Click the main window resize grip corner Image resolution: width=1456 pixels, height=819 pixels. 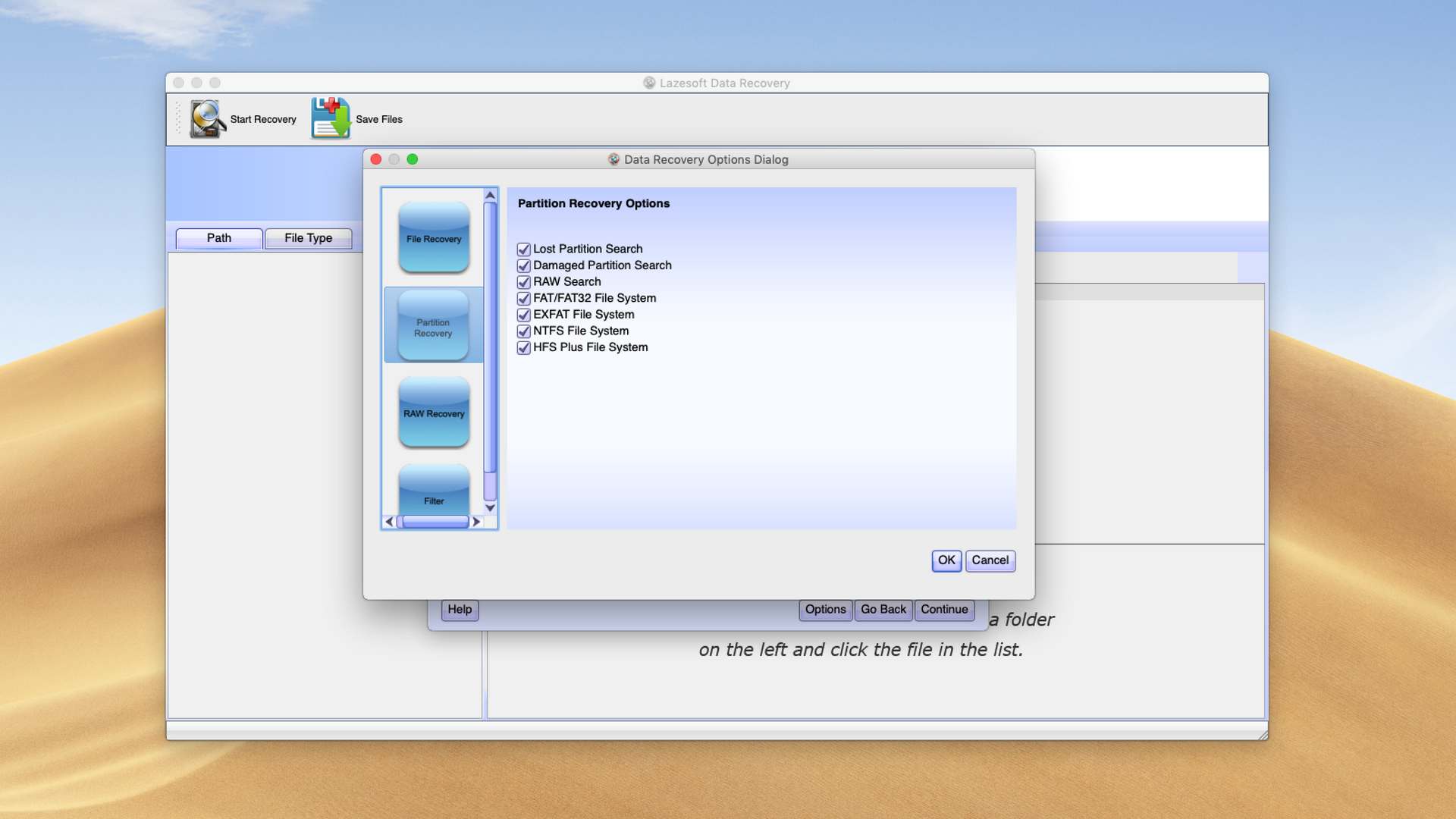pyautogui.click(x=1263, y=735)
